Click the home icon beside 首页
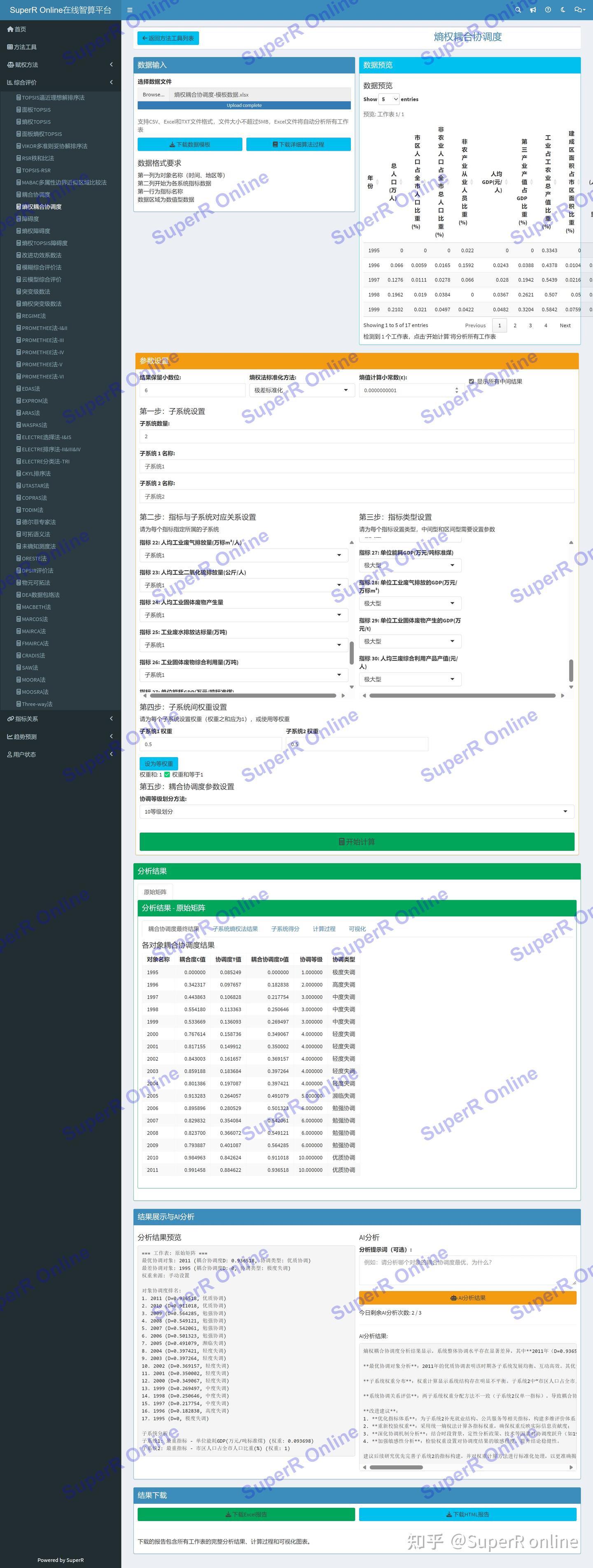The width and height of the screenshot is (593, 1568). click(10, 29)
